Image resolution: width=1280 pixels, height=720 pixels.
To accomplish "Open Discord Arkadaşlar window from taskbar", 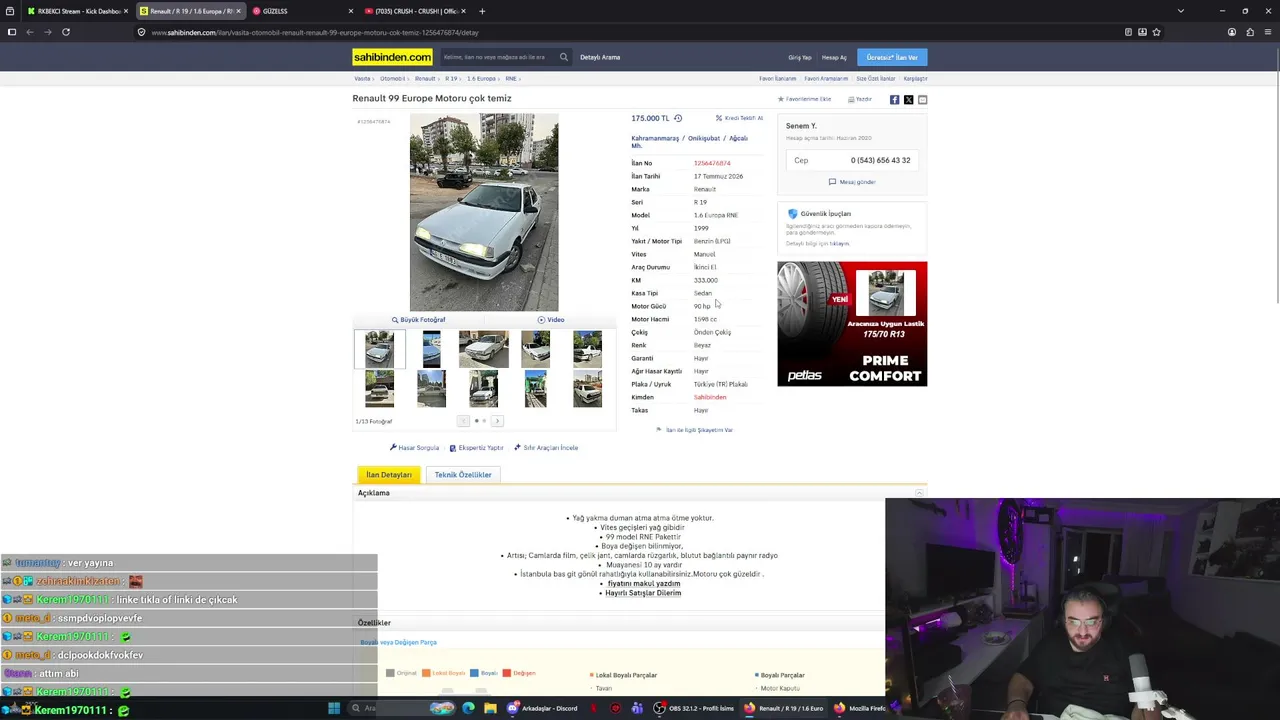I will [542, 708].
